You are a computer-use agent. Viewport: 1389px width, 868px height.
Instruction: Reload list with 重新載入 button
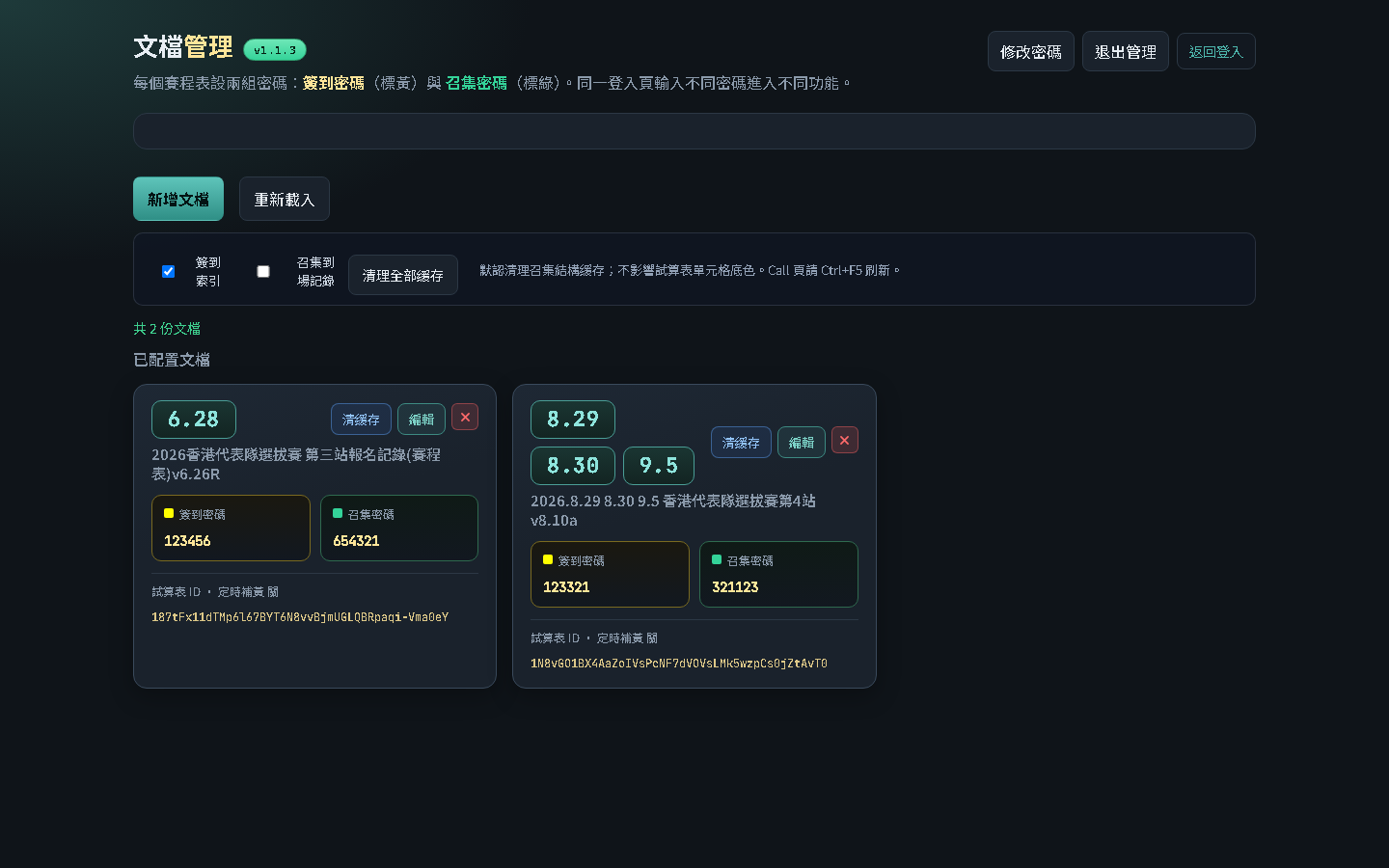click(285, 199)
